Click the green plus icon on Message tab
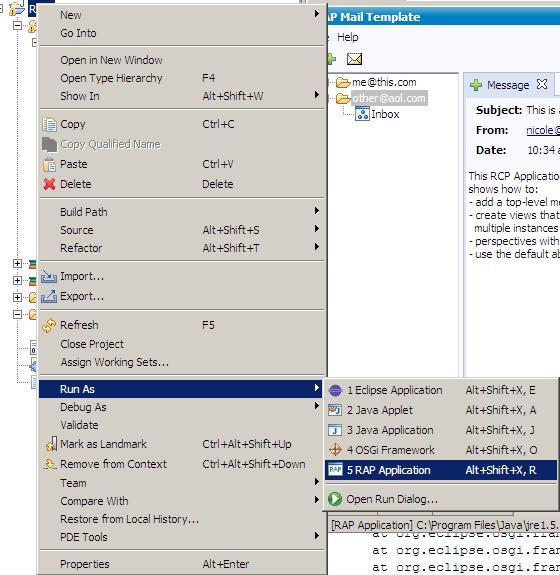This screenshot has width=560, height=575. coord(476,85)
